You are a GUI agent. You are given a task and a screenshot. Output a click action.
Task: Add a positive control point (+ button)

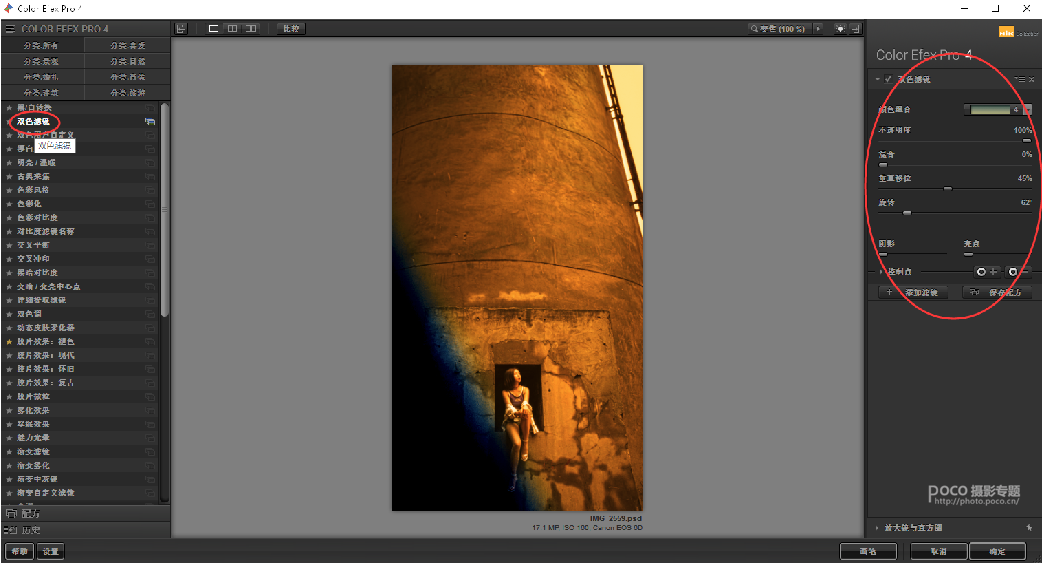pyautogui.click(x=987, y=272)
